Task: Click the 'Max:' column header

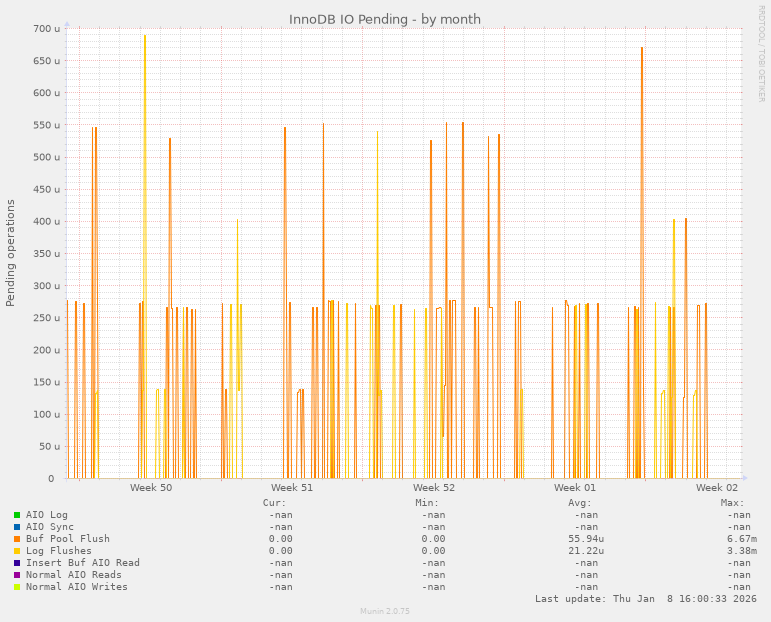Action: pyautogui.click(x=733, y=503)
